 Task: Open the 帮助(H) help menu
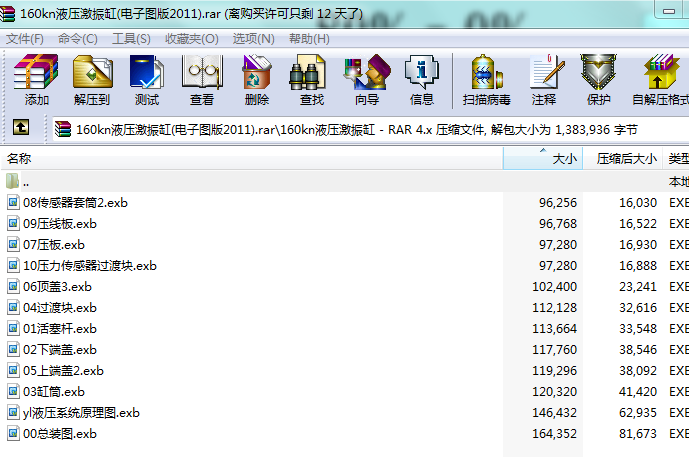[x=309, y=39]
